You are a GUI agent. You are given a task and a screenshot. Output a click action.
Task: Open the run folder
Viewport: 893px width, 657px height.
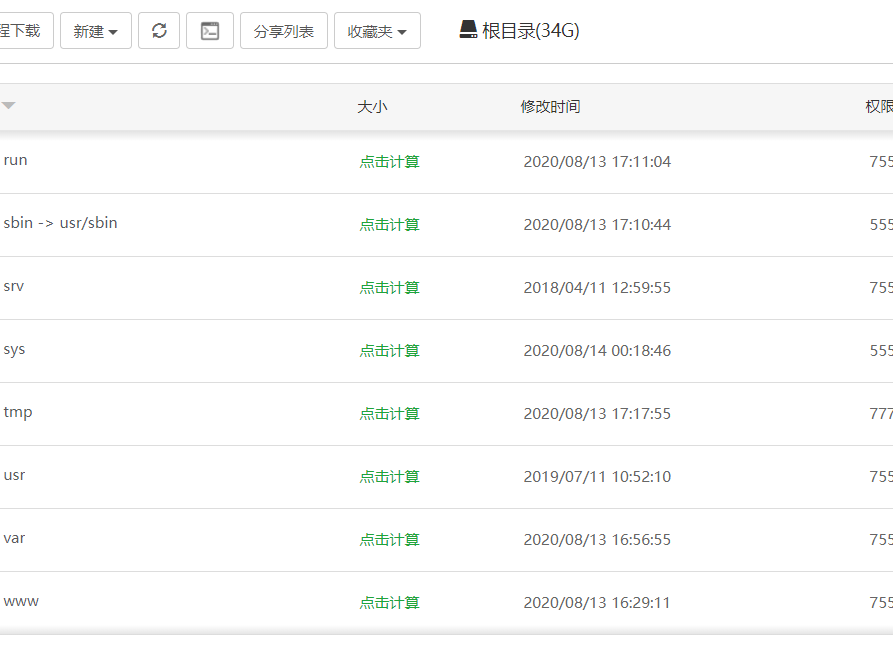[15, 160]
